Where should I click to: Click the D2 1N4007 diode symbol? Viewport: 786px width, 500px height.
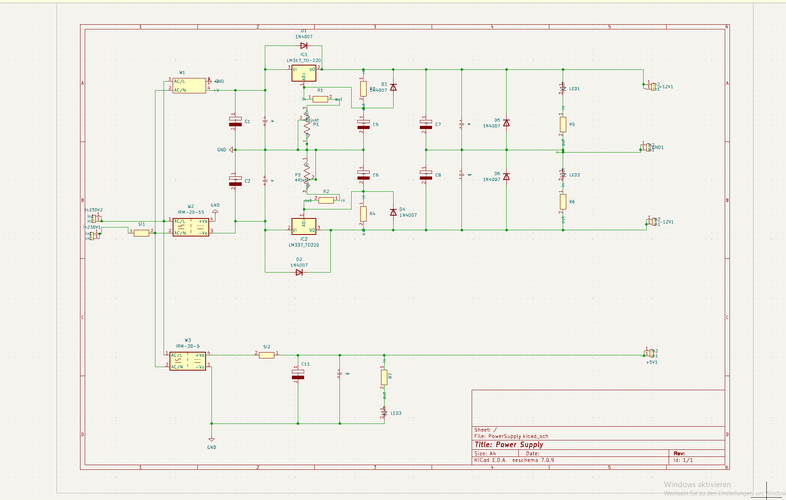(299, 272)
